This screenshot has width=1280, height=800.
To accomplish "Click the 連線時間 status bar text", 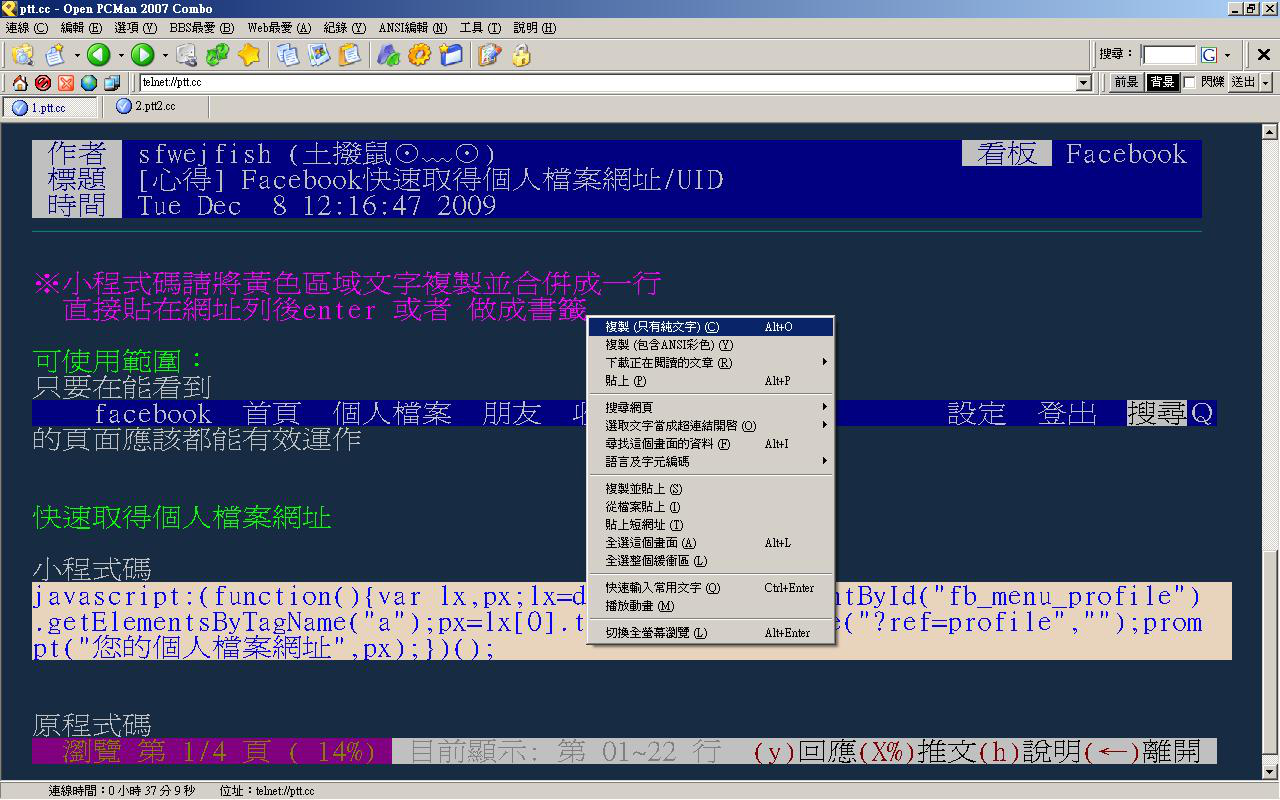I will (122, 791).
